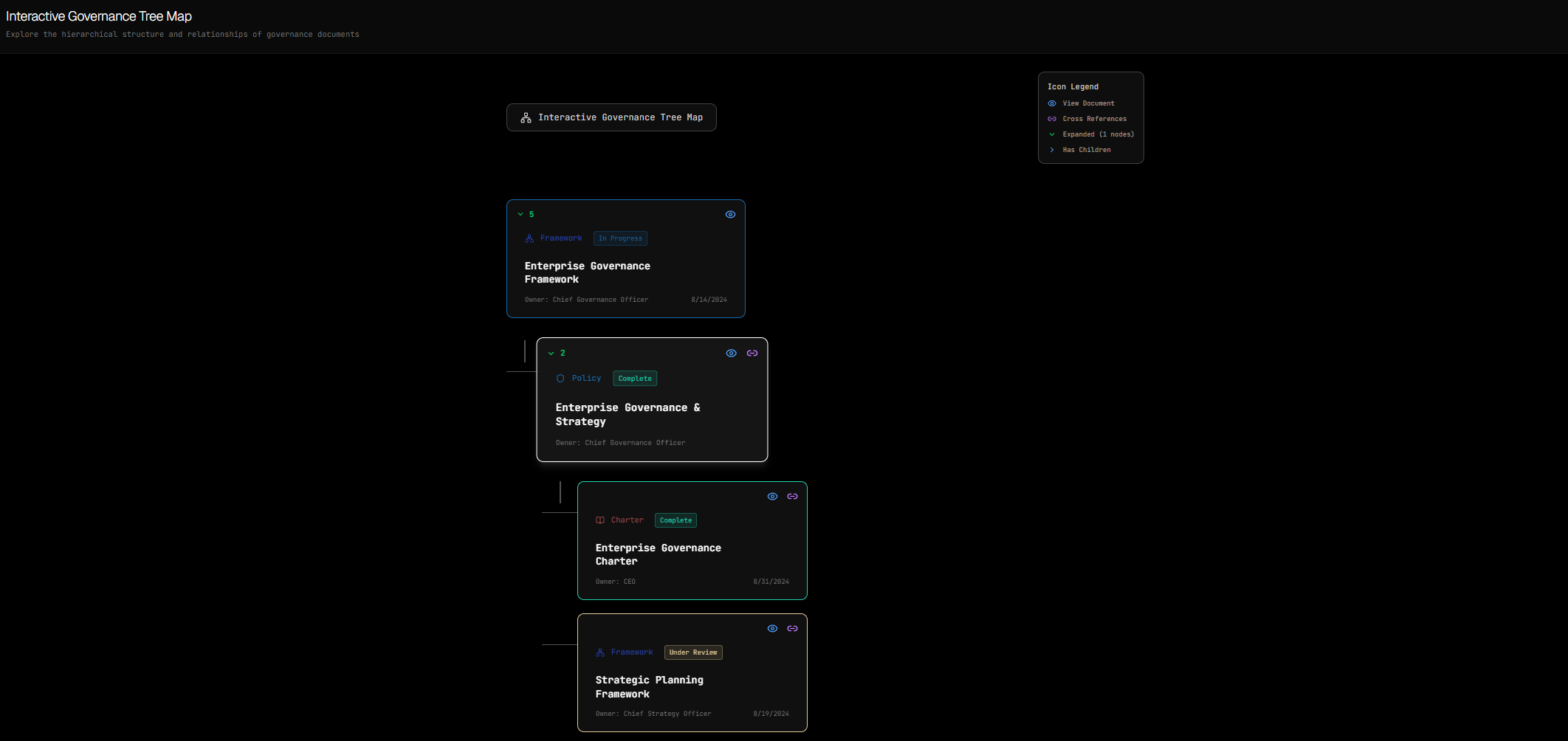This screenshot has width=1568, height=741.
Task: Collapse the Enterprise Governance & Strategy node chevron
Action: (x=551, y=353)
